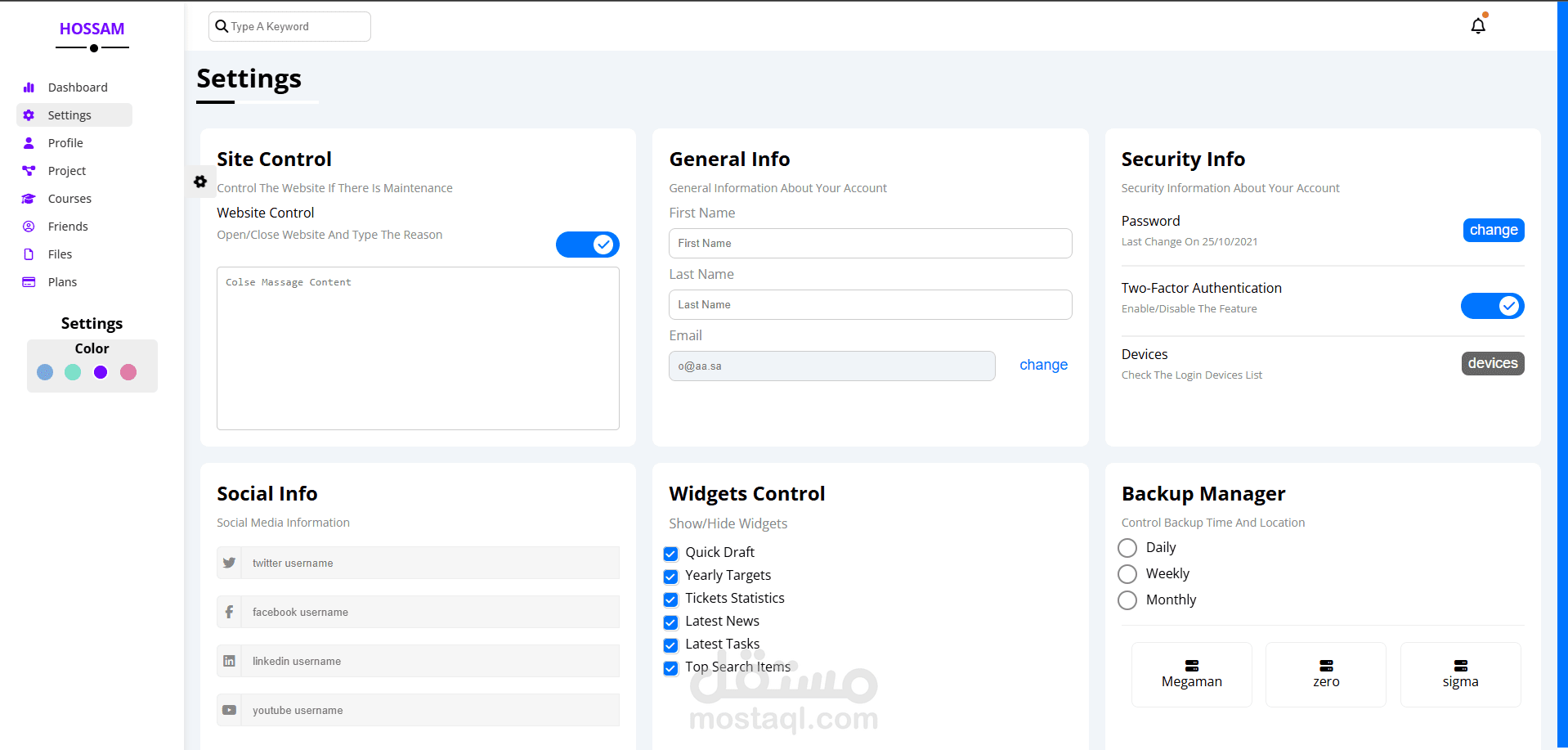The height and width of the screenshot is (750, 1568).
Task: Click the change link next to Email
Action: click(1043, 365)
